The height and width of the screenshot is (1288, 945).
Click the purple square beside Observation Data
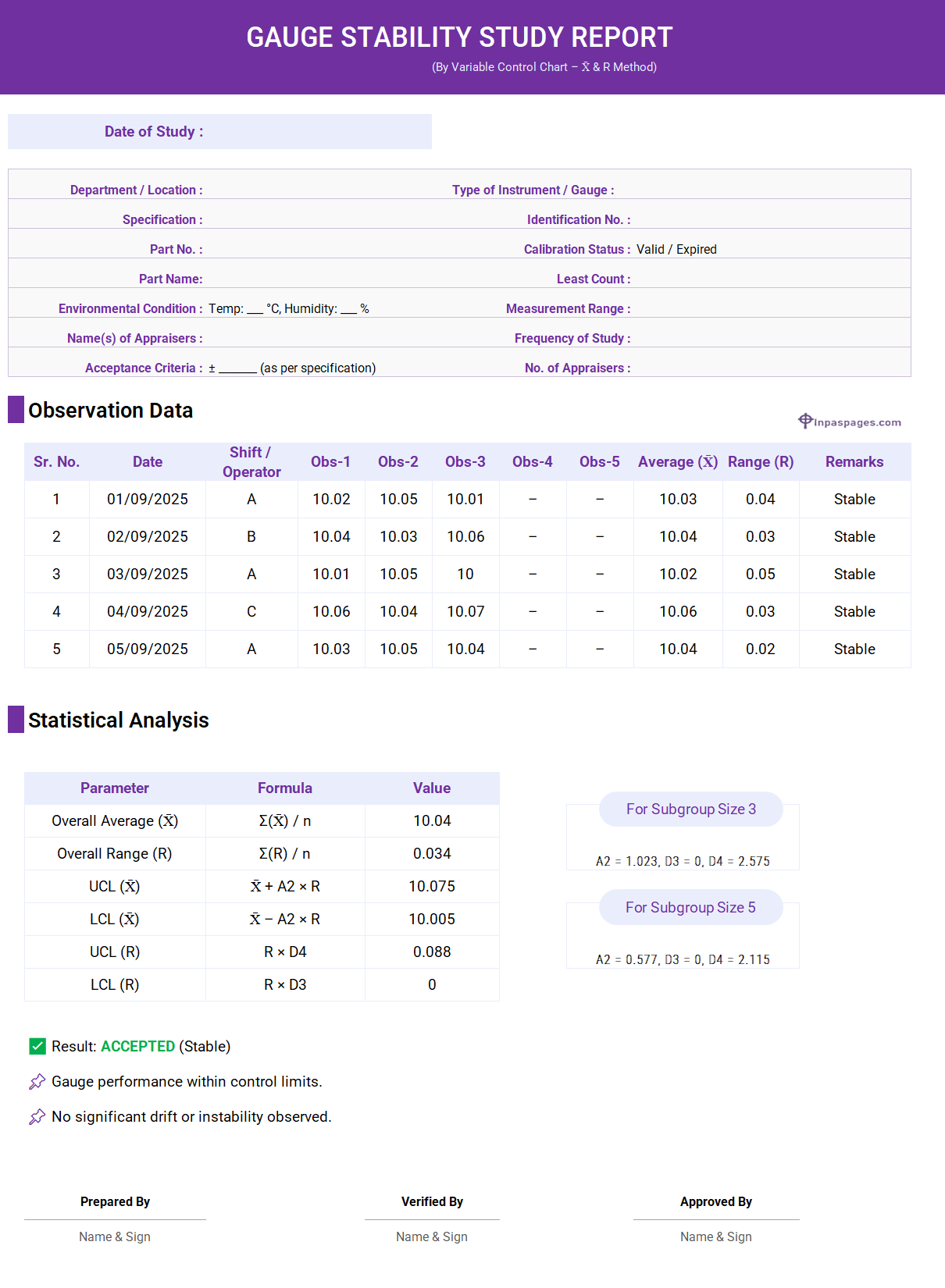coord(16,410)
